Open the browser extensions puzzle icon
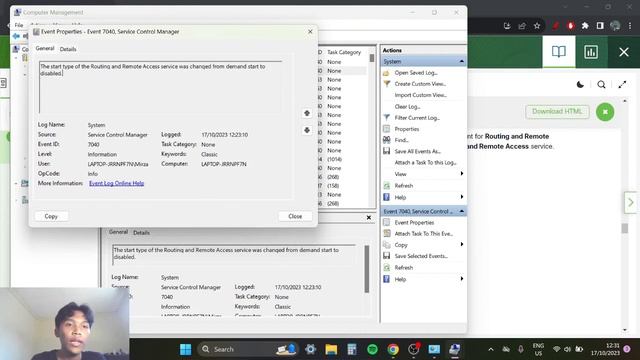The image size is (640, 360). click(585, 26)
